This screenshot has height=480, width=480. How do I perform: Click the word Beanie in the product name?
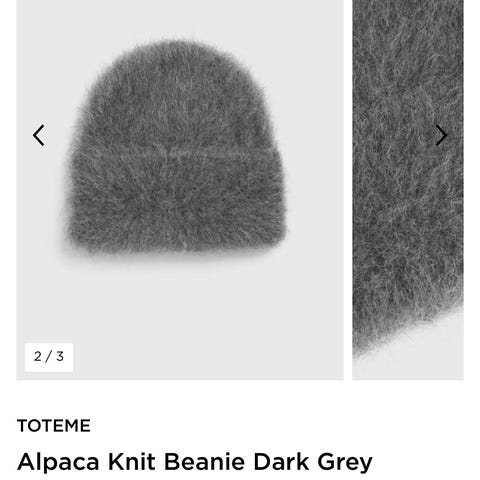coord(205,462)
